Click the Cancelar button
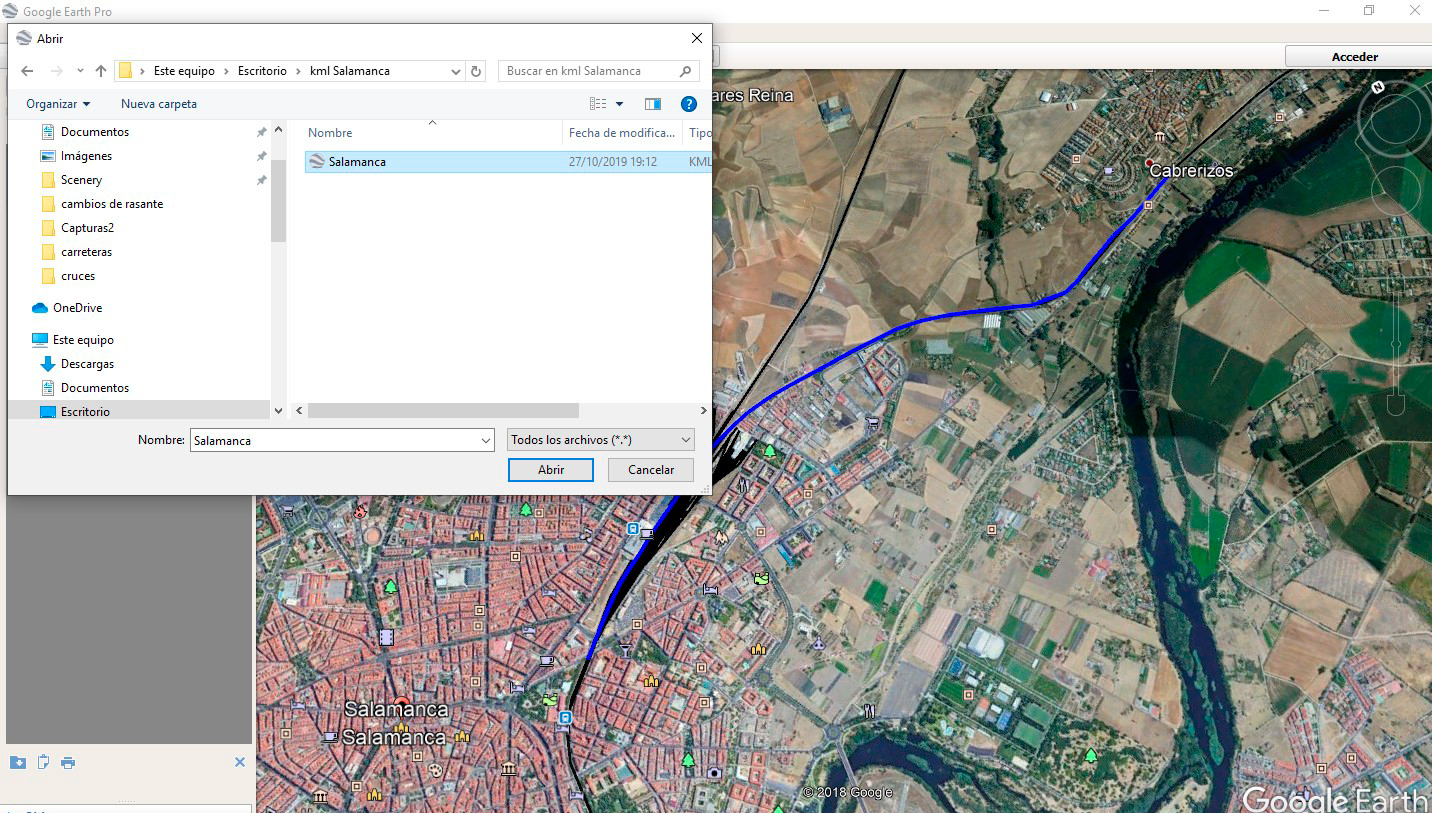 pyautogui.click(x=651, y=470)
